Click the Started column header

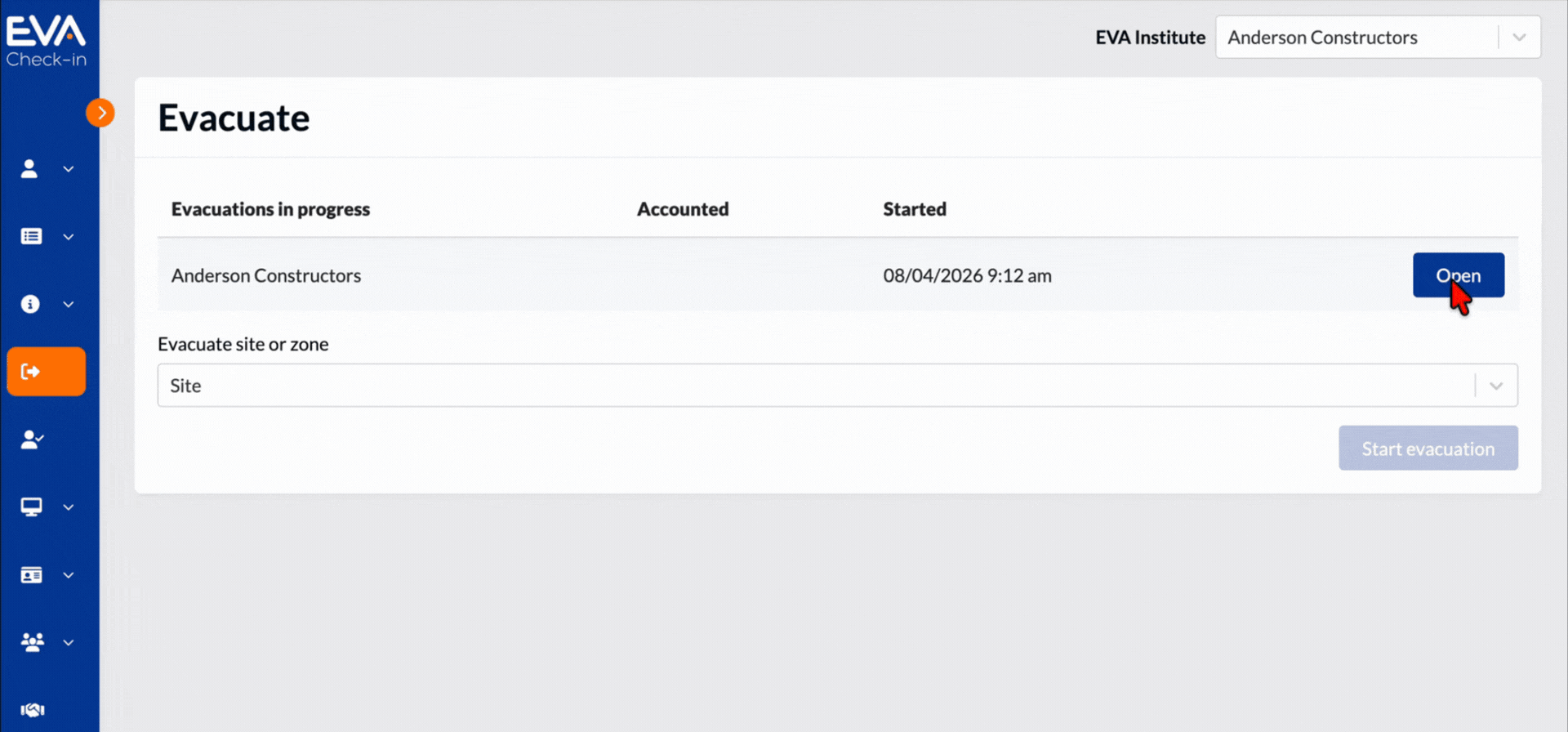click(x=915, y=209)
